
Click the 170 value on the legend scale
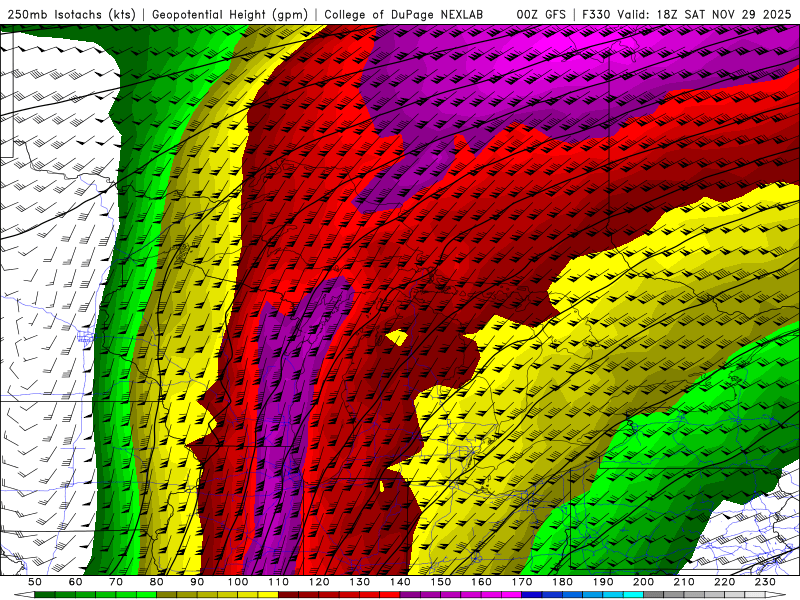(522, 582)
